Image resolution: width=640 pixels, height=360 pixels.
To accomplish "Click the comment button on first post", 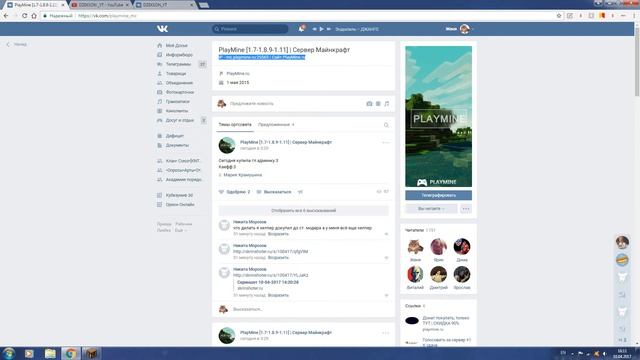I will point(274,192).
